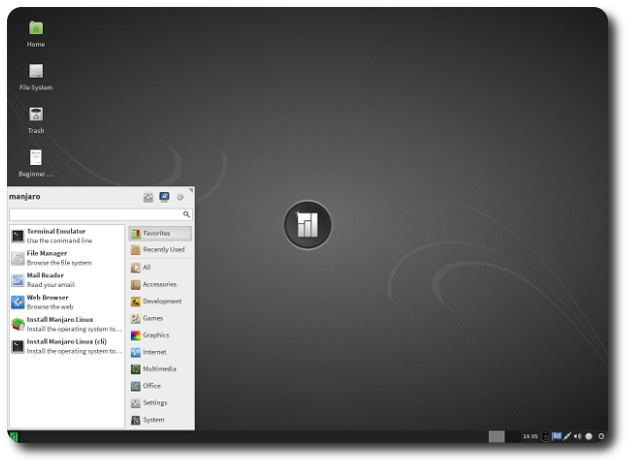Browse the Accessories category
Image resolution: width=630 pixels, height=465 pixels.
[x=159, y=284]
